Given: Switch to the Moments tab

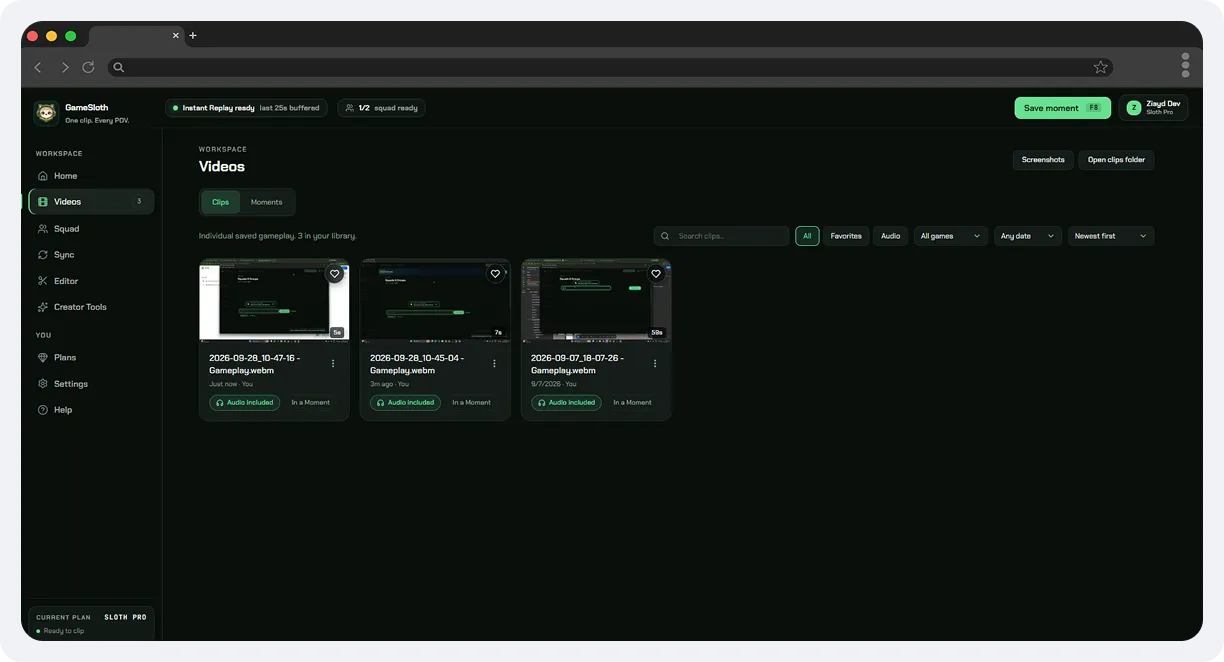Looking at the screenshot, I should tap(266, 202).
